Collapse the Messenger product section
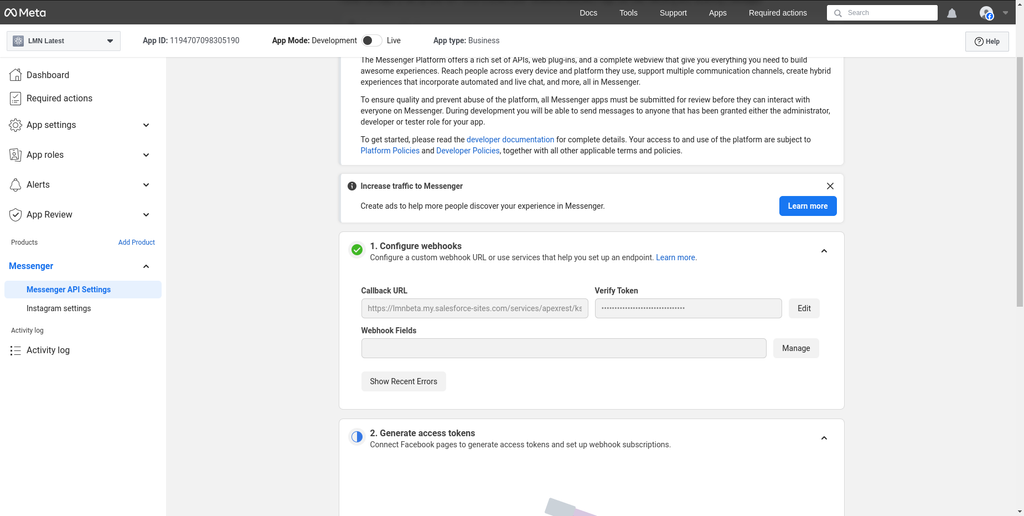The height and width of the screenshot is (516, 1024). click(x=146, y=266)
